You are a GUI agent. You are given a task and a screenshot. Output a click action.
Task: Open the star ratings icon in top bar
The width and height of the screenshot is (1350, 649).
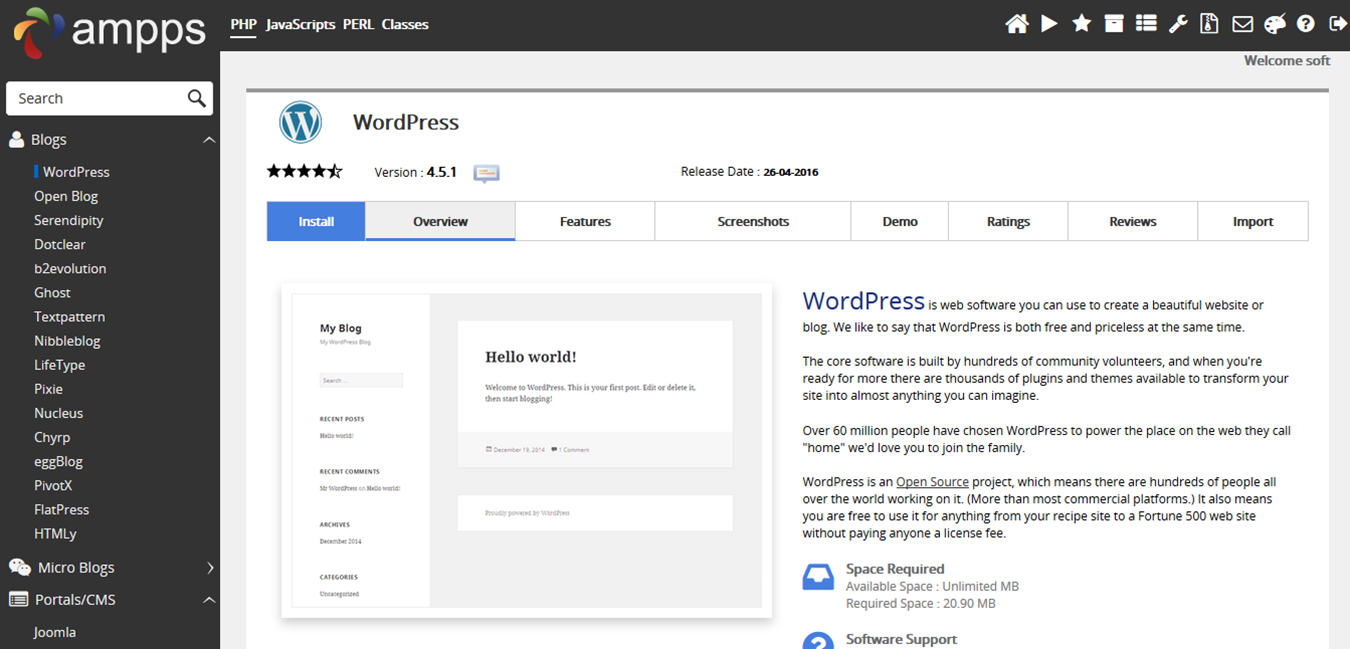(x=1081, y=23)
